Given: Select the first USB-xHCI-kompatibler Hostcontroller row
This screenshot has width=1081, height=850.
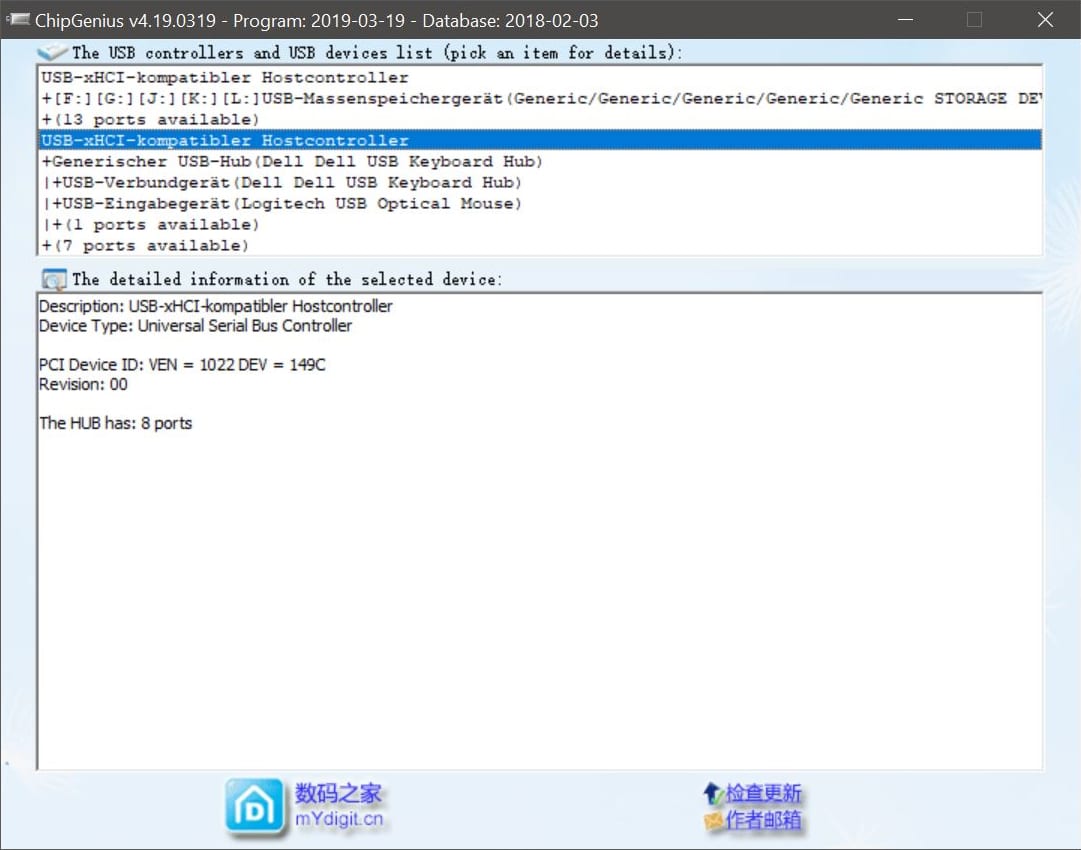Looking at the screenshot, I should [540, 77].
